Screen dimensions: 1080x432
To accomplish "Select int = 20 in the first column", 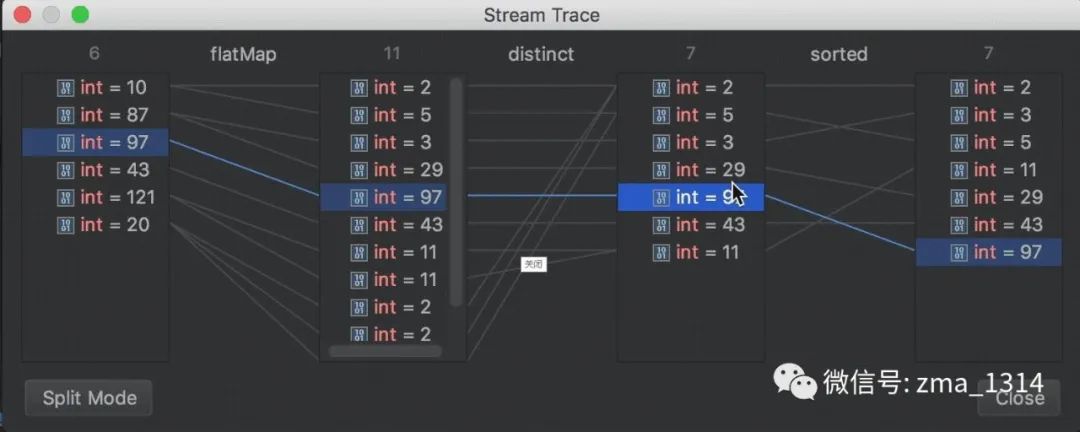I will [x=114, y=225].
